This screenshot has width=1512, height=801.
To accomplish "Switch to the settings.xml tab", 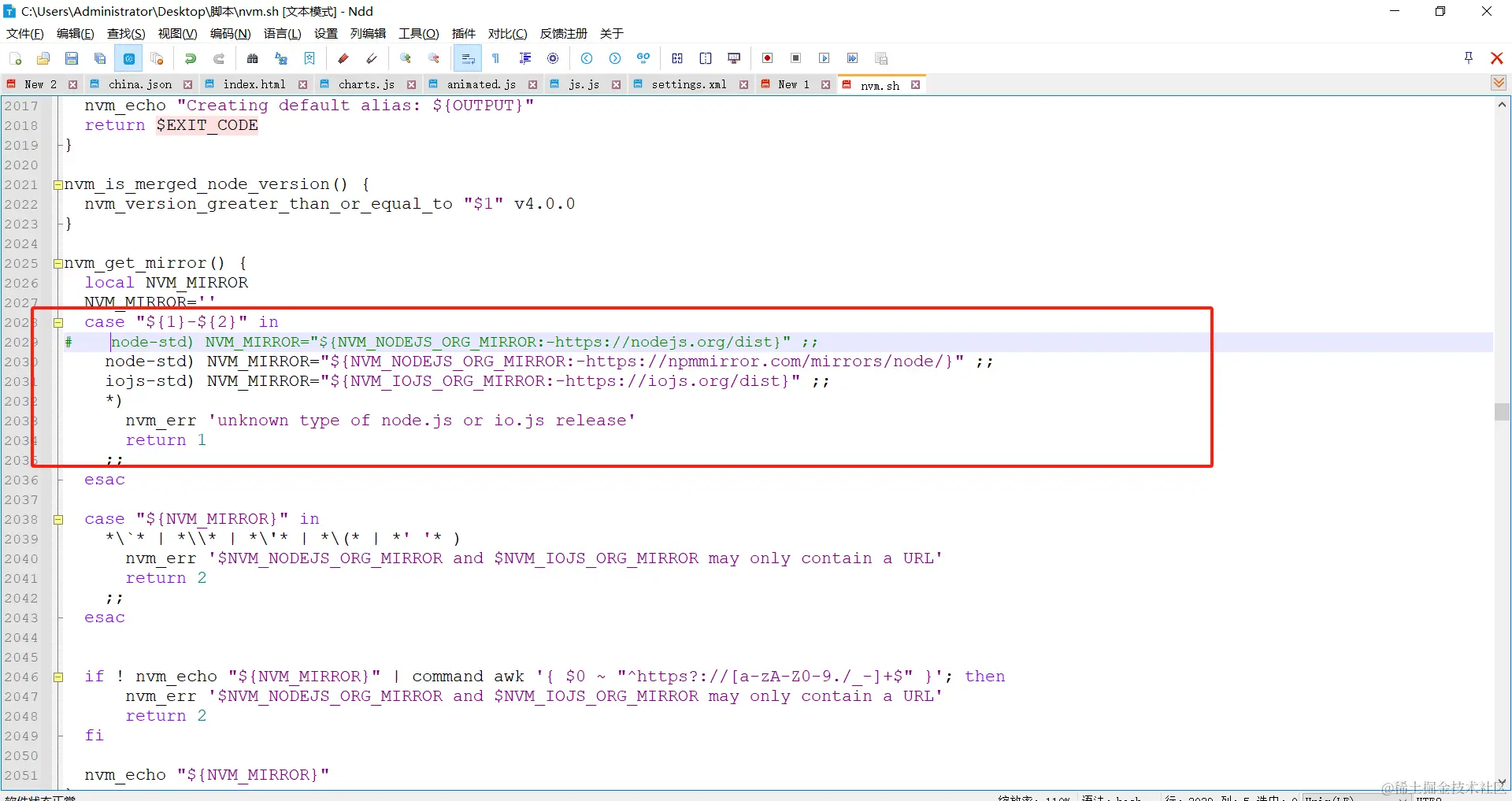I will pos(689,84).
